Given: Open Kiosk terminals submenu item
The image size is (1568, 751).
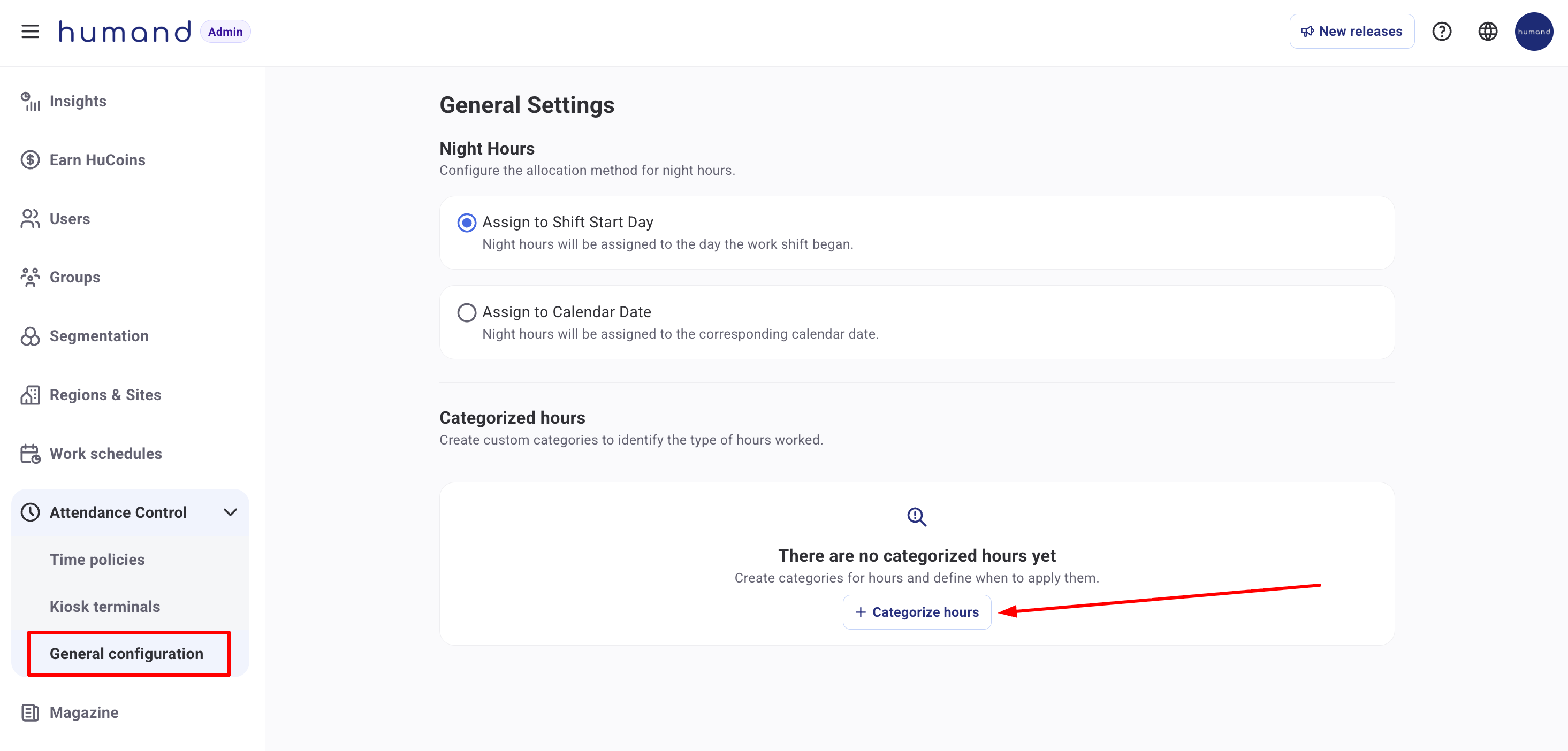Looking at the screenshot, I should 105,606.
